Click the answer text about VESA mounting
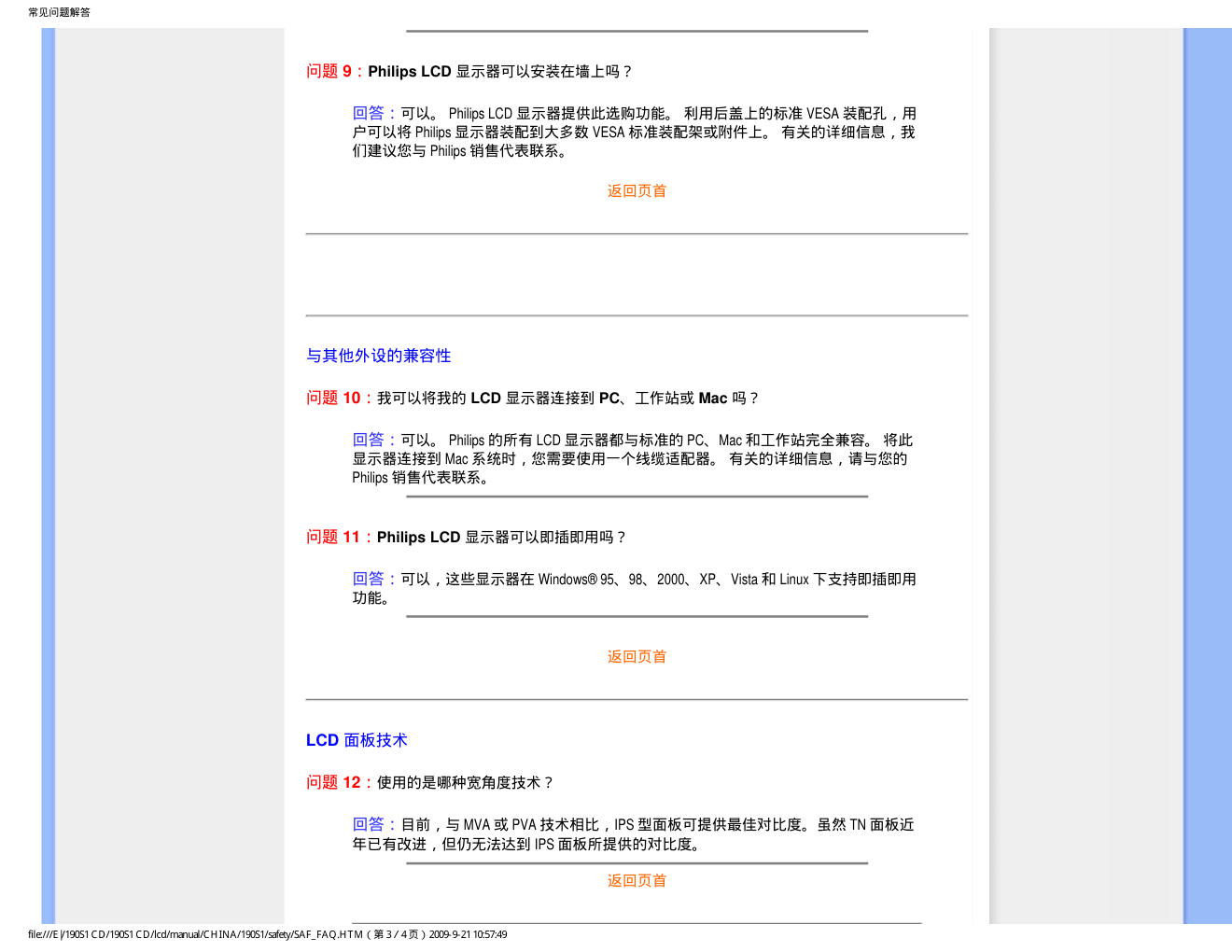 point(634,132)
